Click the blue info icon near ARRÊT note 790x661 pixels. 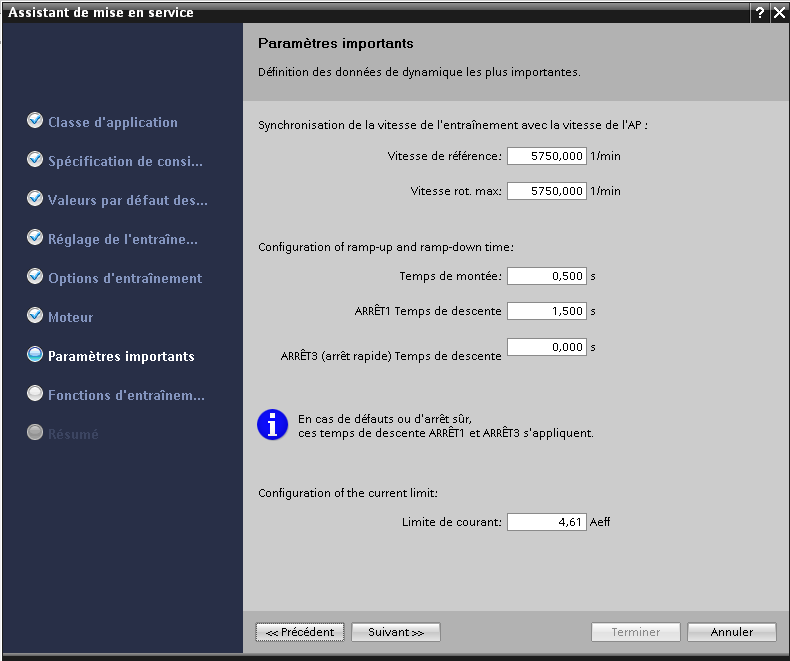pos(272,425)
